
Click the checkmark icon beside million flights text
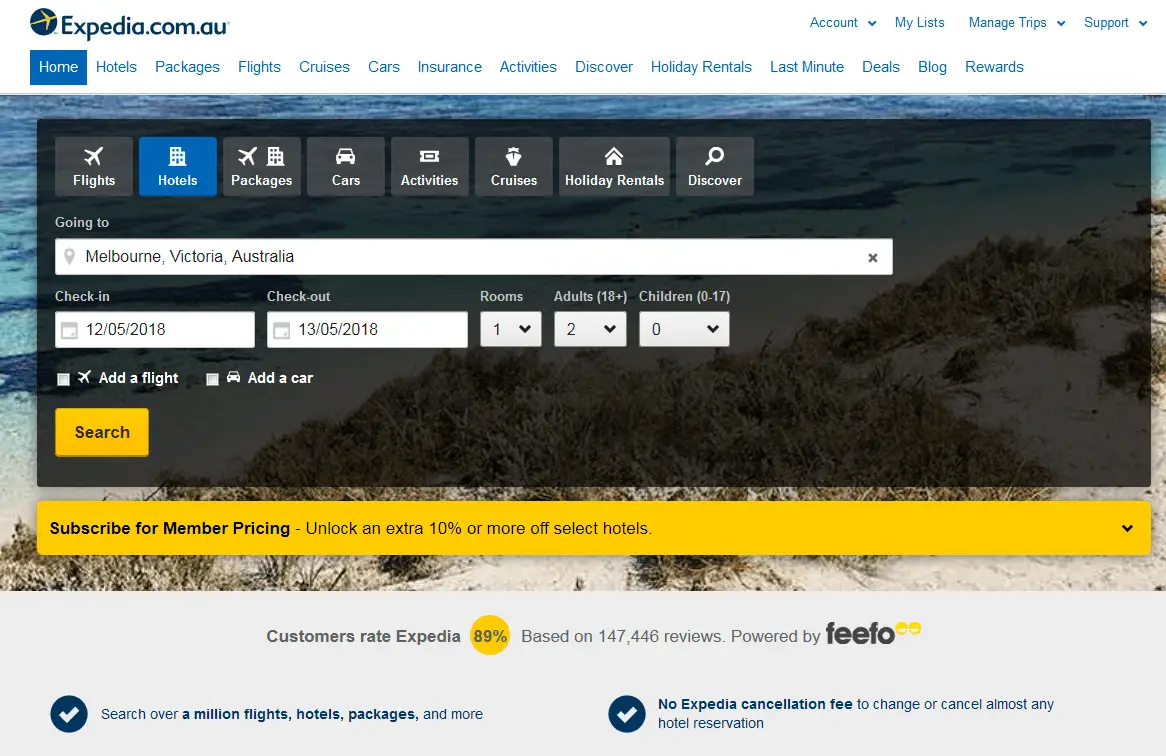tap(69, 714)
